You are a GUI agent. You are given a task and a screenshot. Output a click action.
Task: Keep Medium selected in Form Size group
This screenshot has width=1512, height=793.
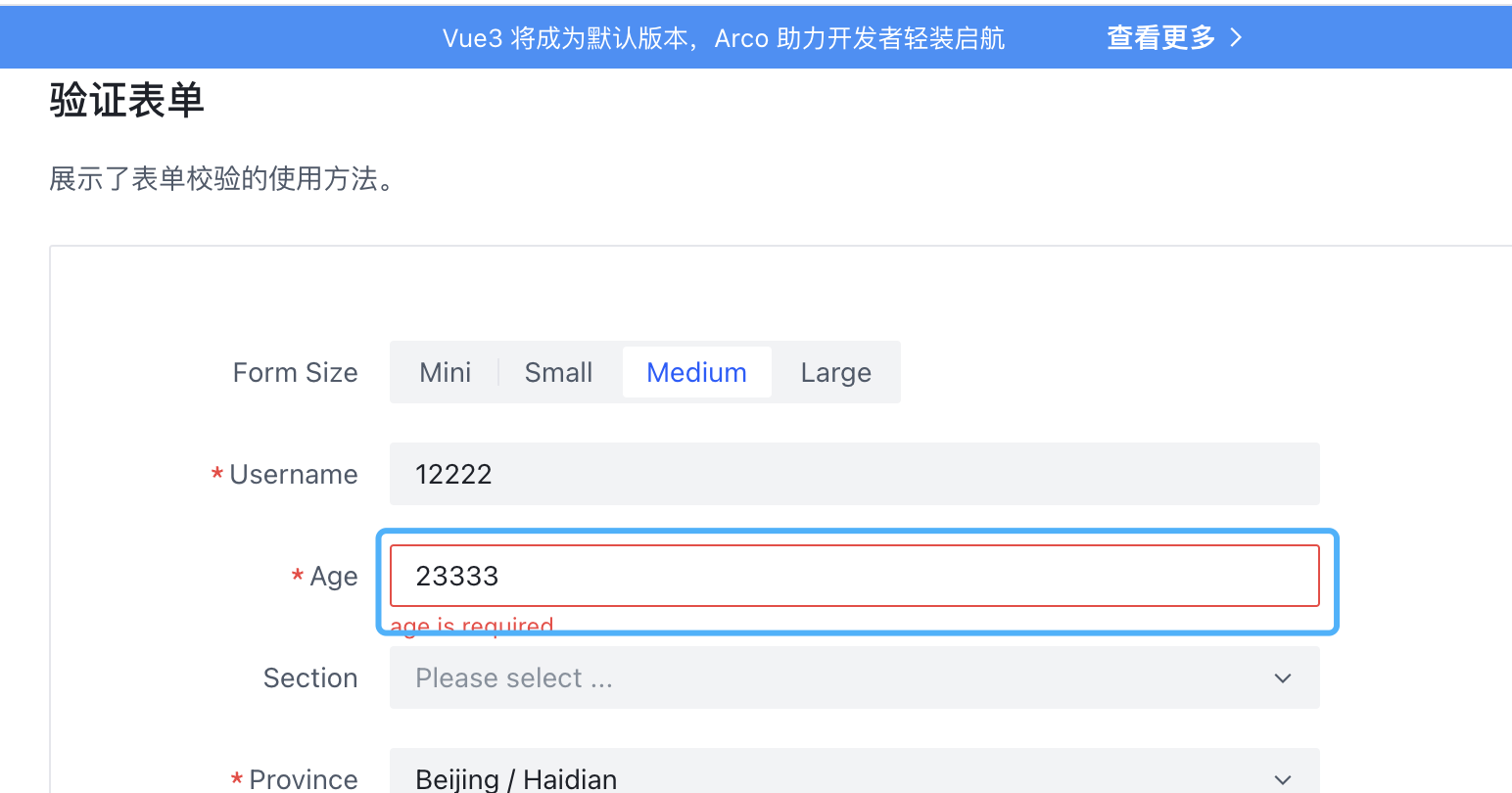click(x=696, y=372)
